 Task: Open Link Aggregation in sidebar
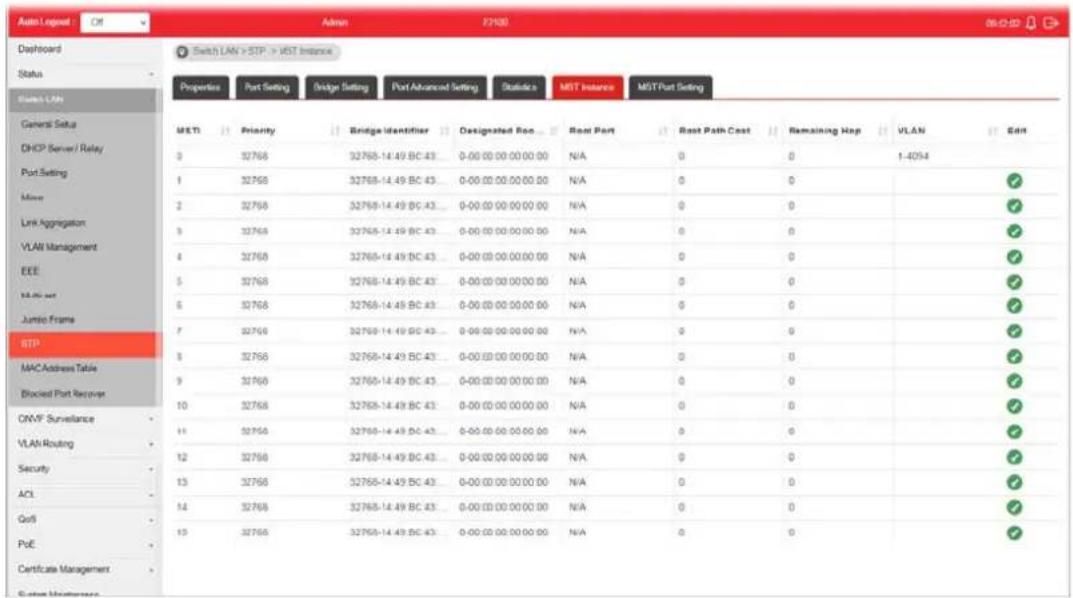click(53, 223)
